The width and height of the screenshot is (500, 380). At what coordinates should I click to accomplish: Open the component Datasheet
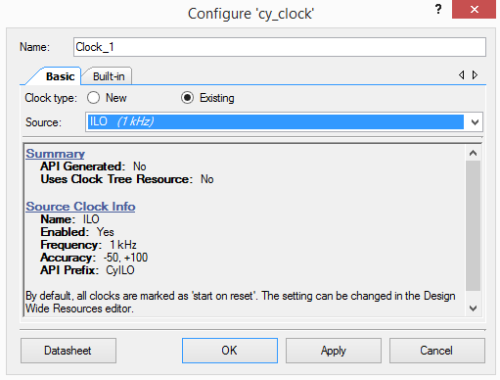click(x=68, y=351)
